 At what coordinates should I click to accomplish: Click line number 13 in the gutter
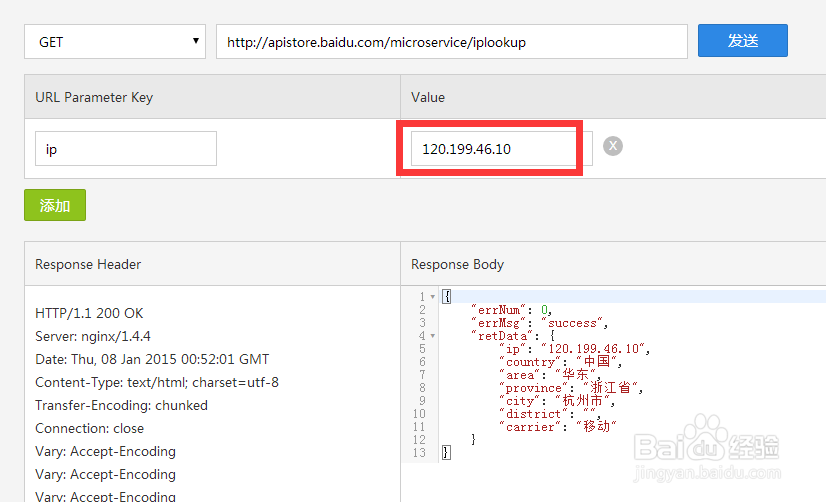pyautogui.click(x=419, y=453)
